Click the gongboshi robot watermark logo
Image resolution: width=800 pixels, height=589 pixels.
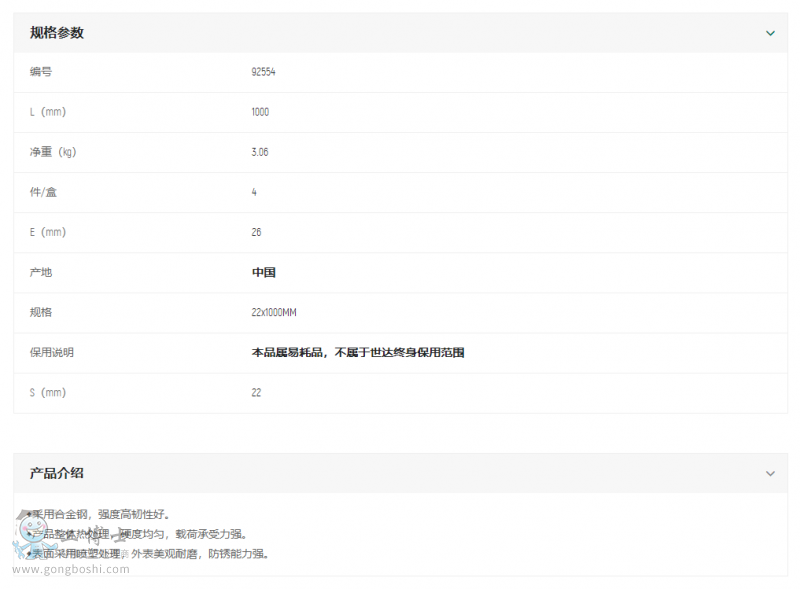pos(32,536)
